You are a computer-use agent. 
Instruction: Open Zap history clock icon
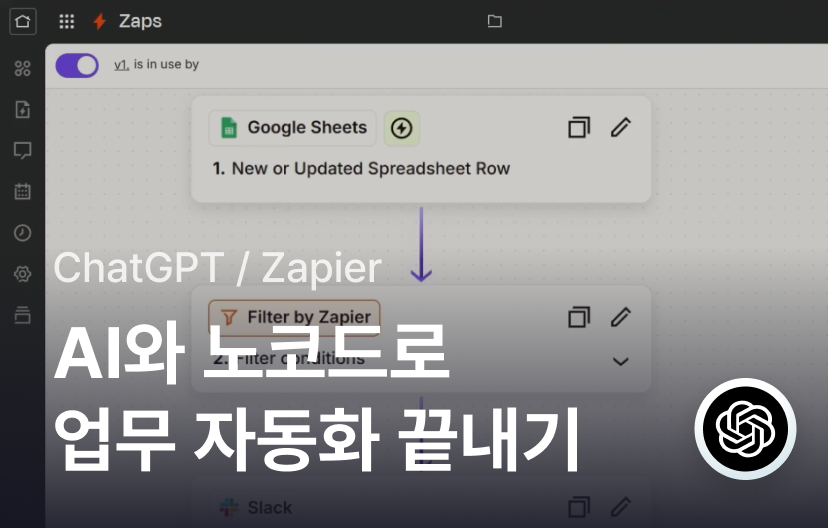(22, 233)
